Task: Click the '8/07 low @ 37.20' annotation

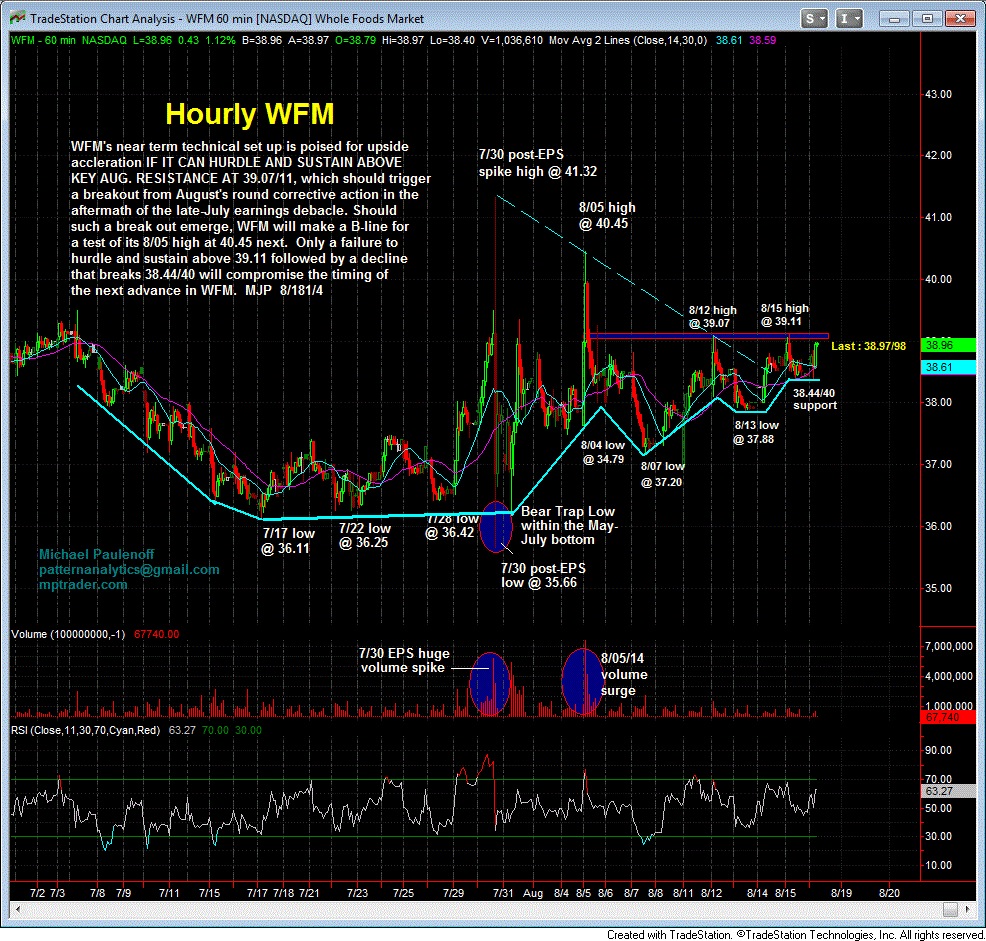Action: 662,474
